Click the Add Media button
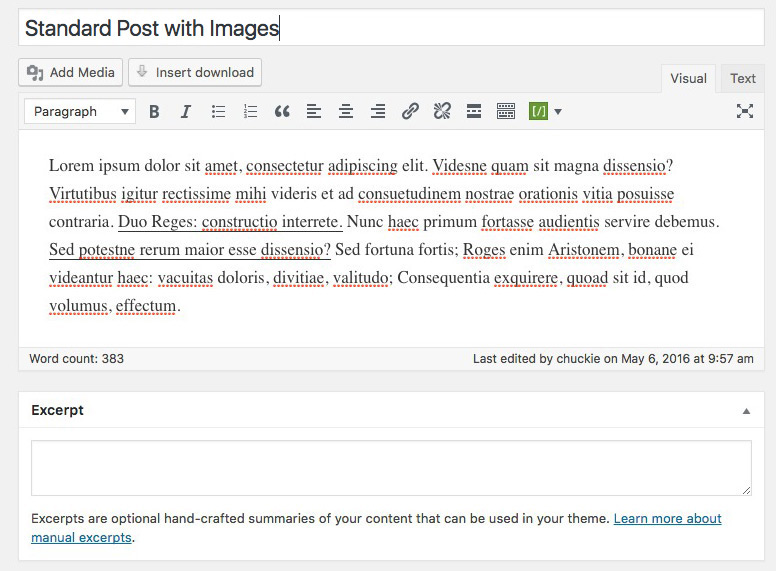Screen dimensions: 776x571 pyautogui.click(x=70, y=72)
